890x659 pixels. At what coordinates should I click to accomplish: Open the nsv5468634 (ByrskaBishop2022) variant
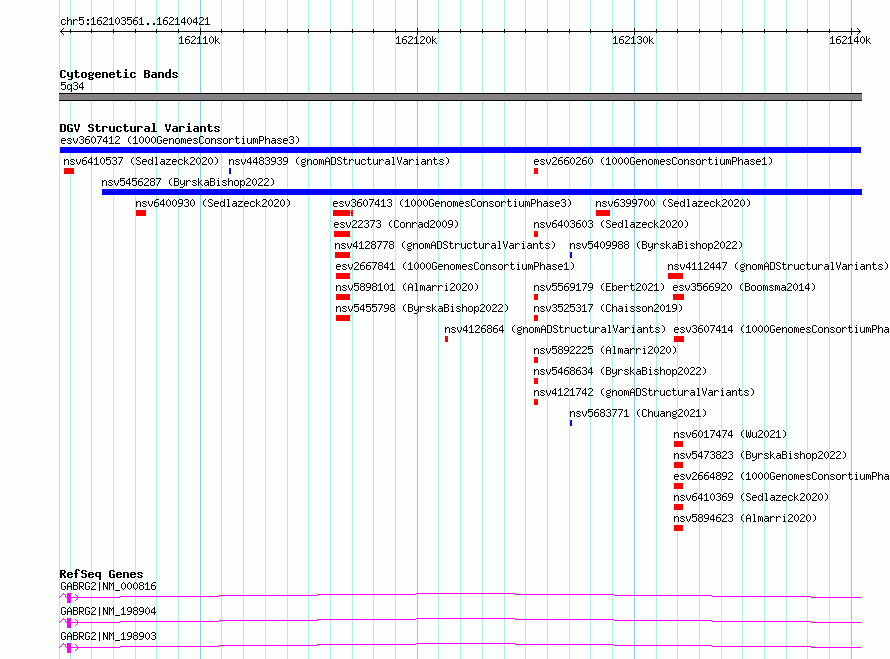click(620, 371)
